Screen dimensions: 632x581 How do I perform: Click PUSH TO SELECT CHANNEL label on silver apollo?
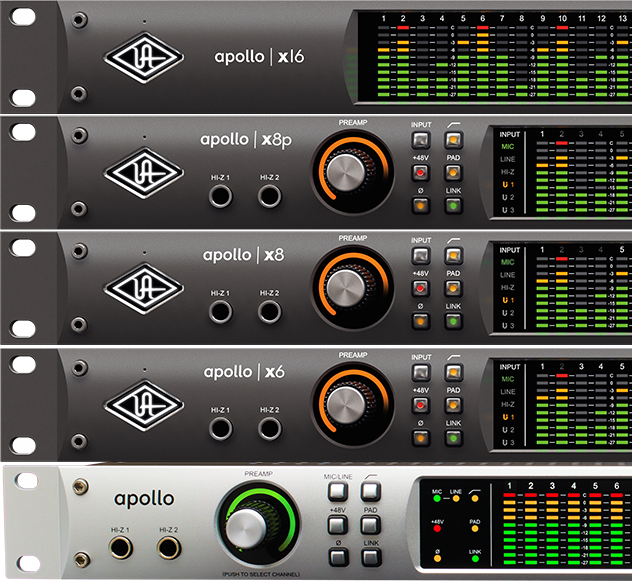click(261, 574)
